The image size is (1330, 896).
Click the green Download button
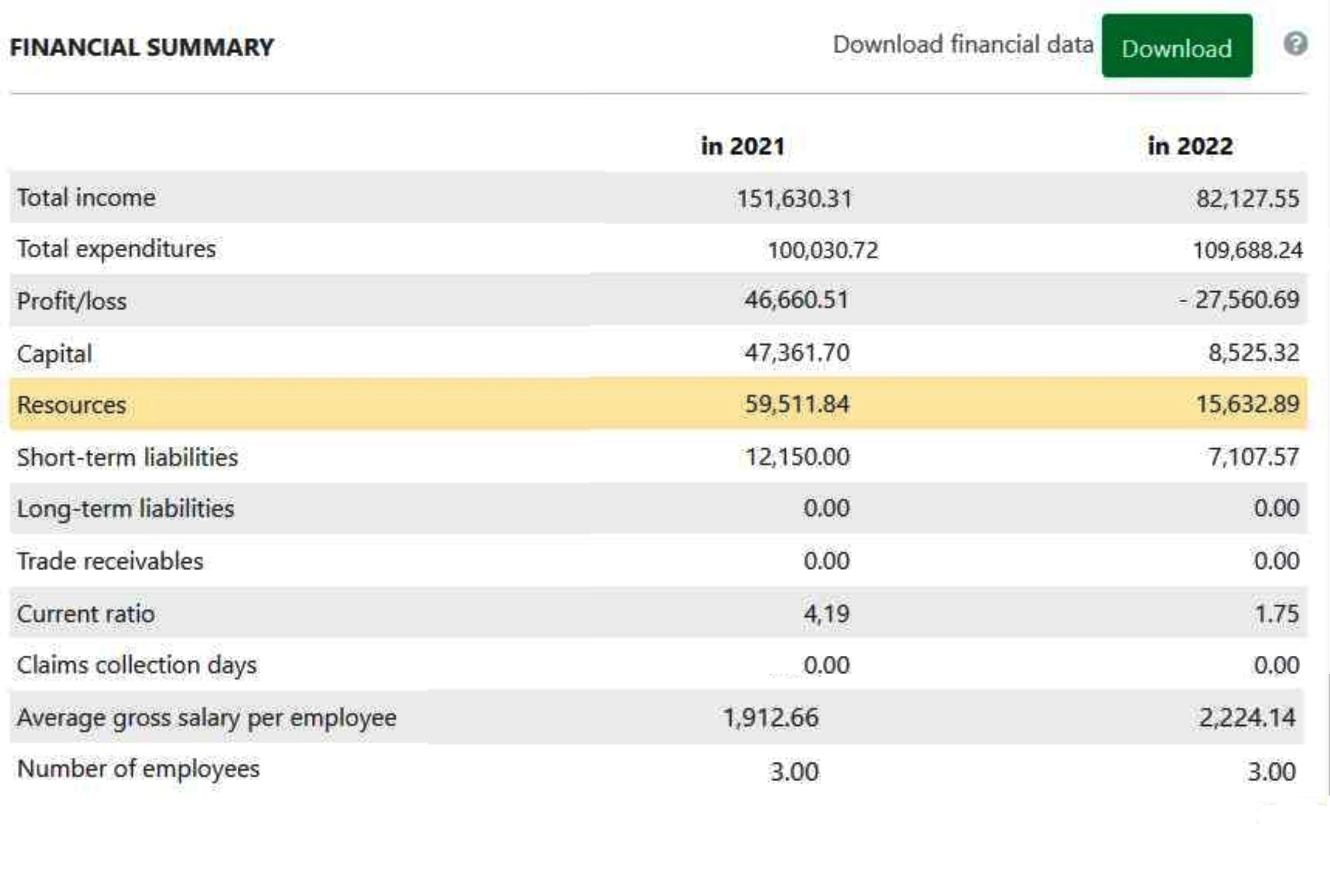pos(1177,46)
